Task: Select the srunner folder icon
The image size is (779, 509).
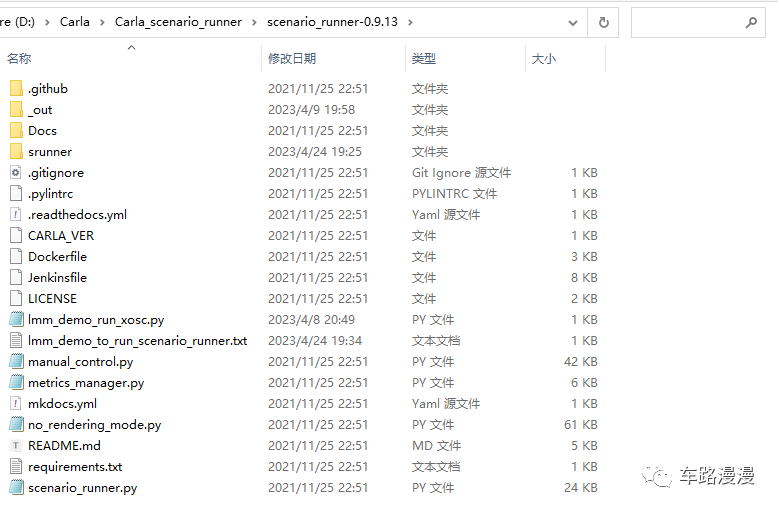Action: tap(16, 151)
